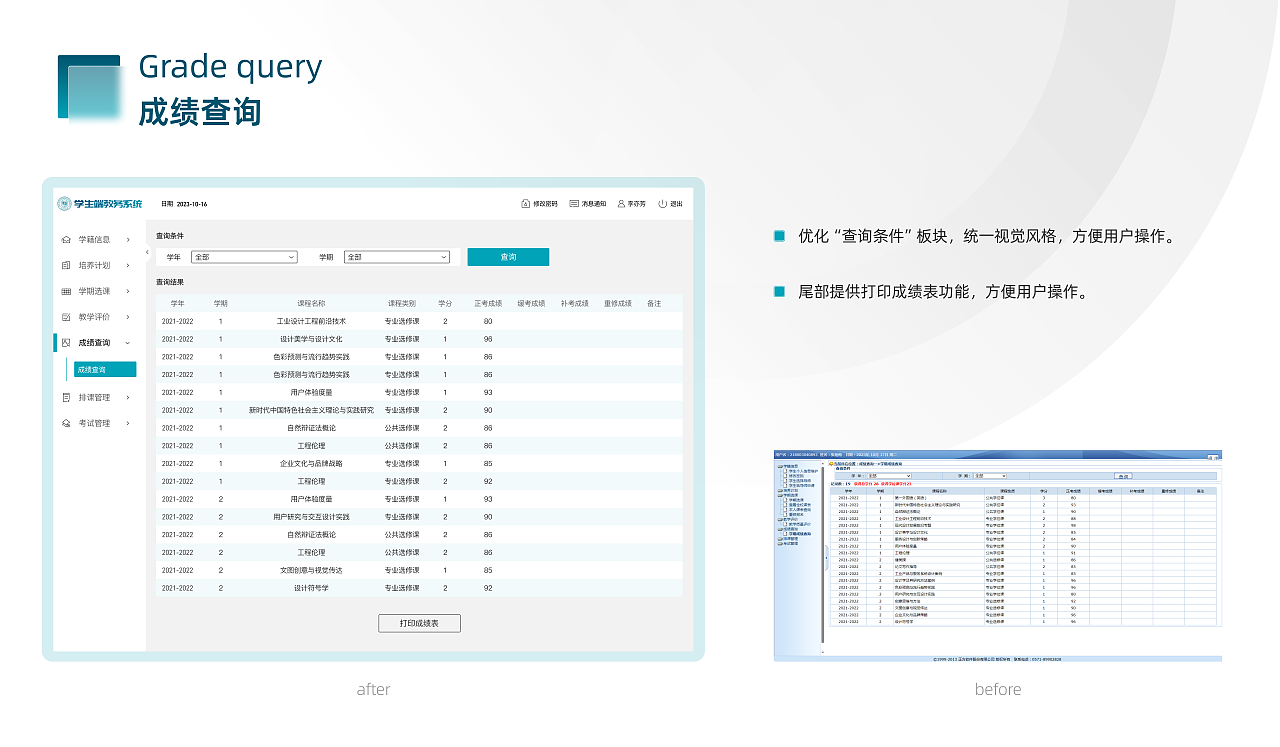Click the 备注 column header
The width and height of the screenshot is (1280, 747).
[654, 303]
